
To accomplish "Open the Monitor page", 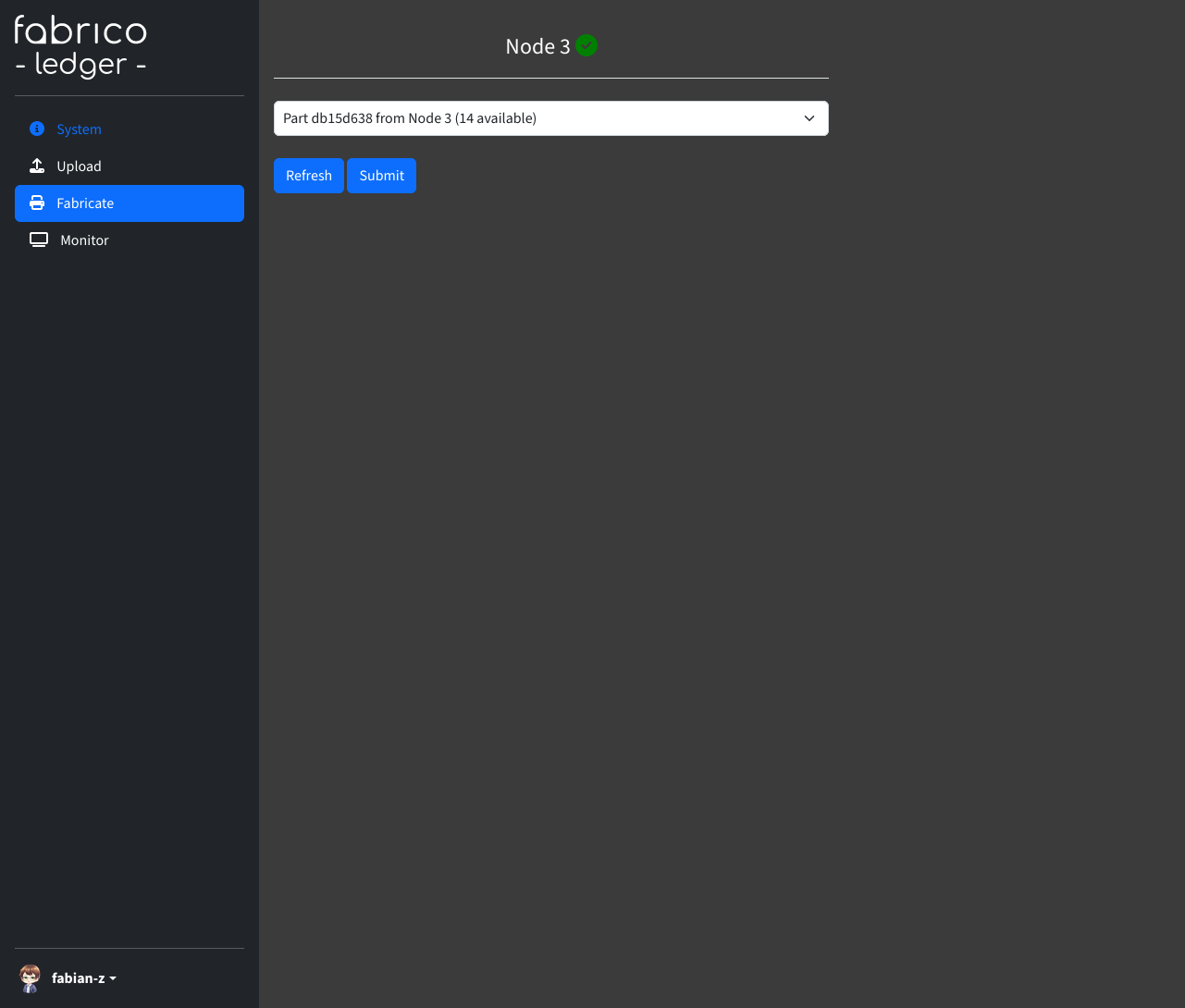I will coord(130,240).
